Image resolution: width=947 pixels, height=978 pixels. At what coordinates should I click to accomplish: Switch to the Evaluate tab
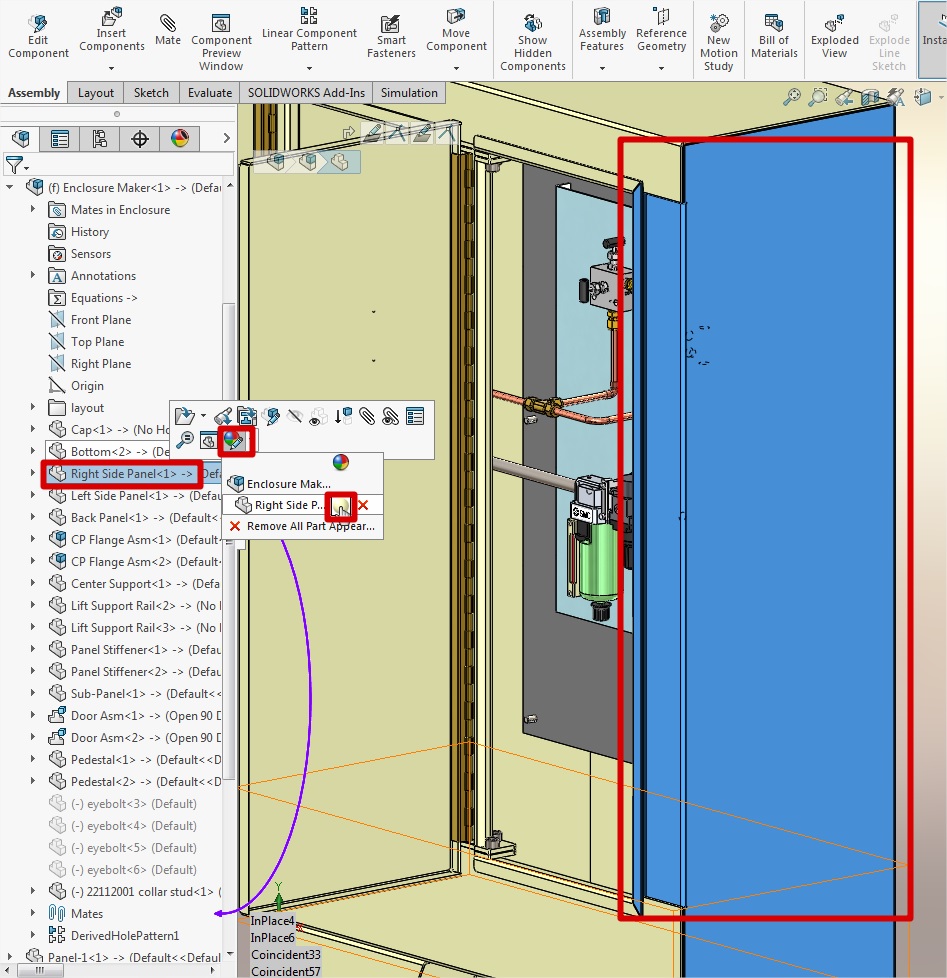[209, 93]
